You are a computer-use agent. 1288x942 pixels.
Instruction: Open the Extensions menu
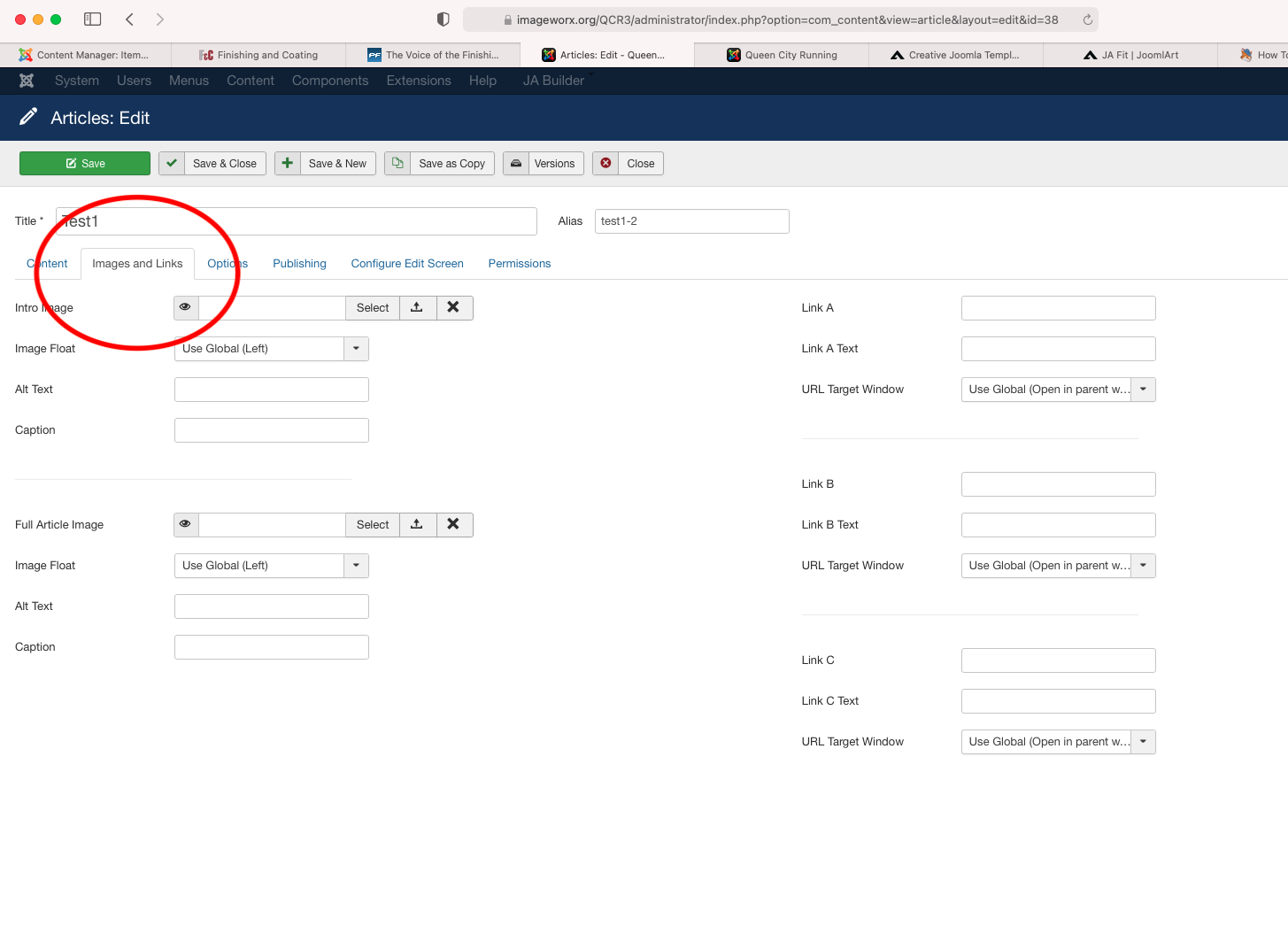click(x=419, y=81)
